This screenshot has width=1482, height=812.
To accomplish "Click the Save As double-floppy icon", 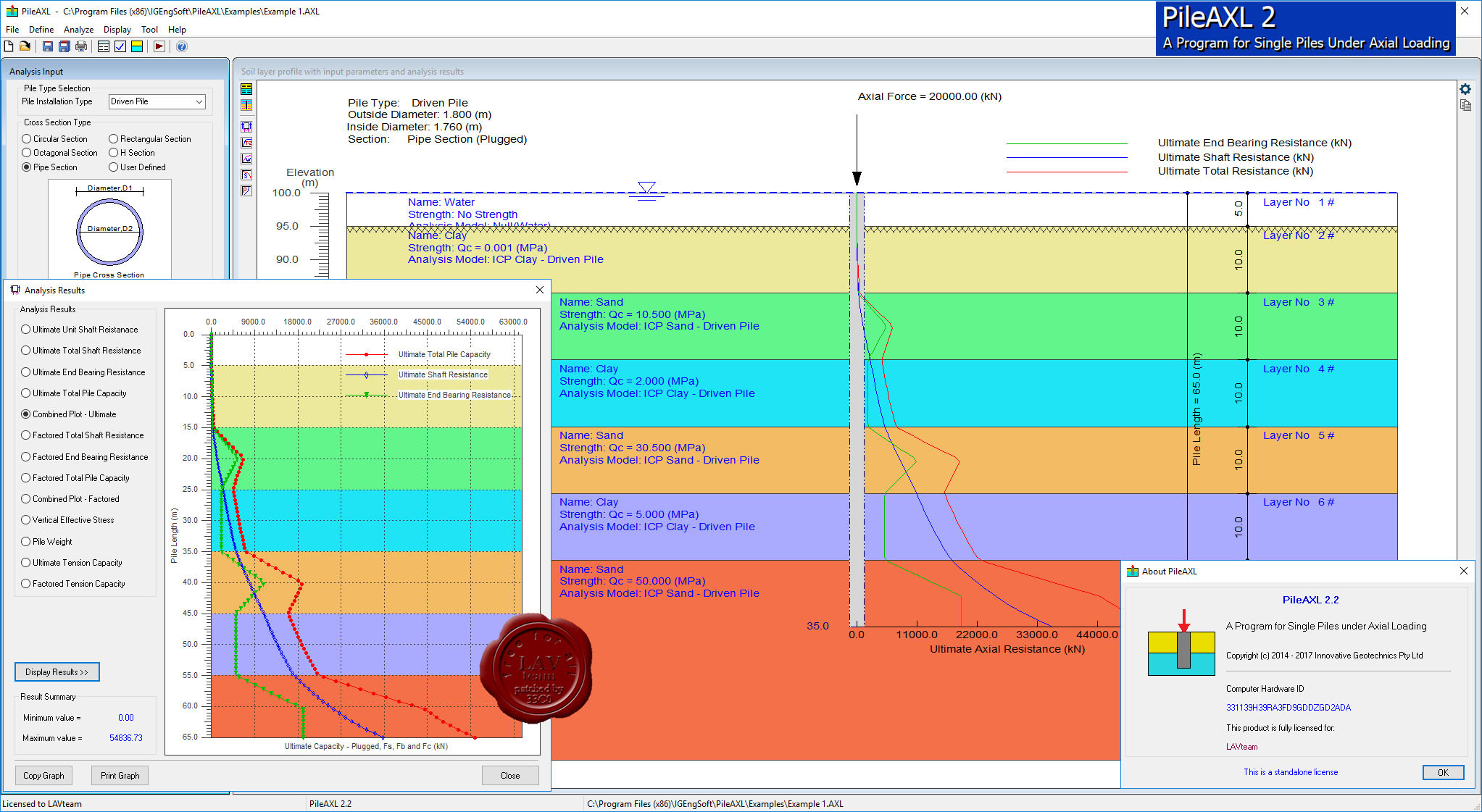I will (x=64, y=46).
